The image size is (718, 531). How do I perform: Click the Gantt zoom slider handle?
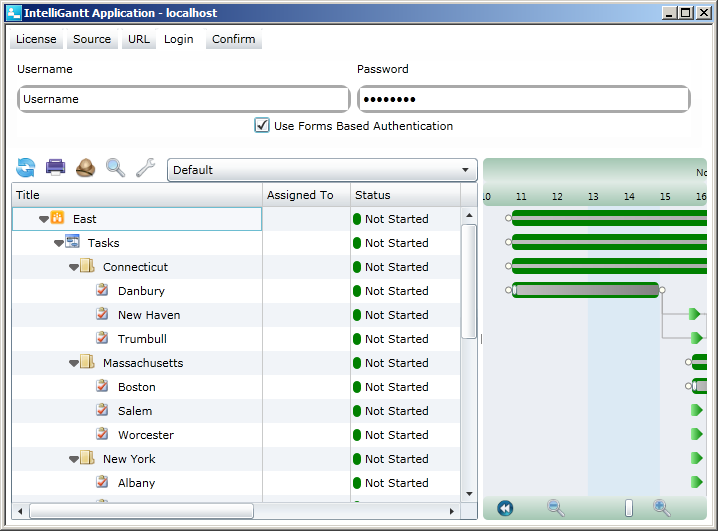click(629, 508)
